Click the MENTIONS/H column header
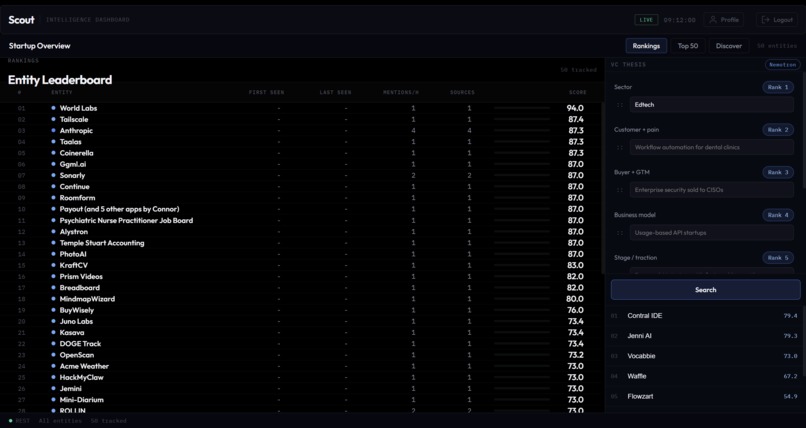 point(401,92)
